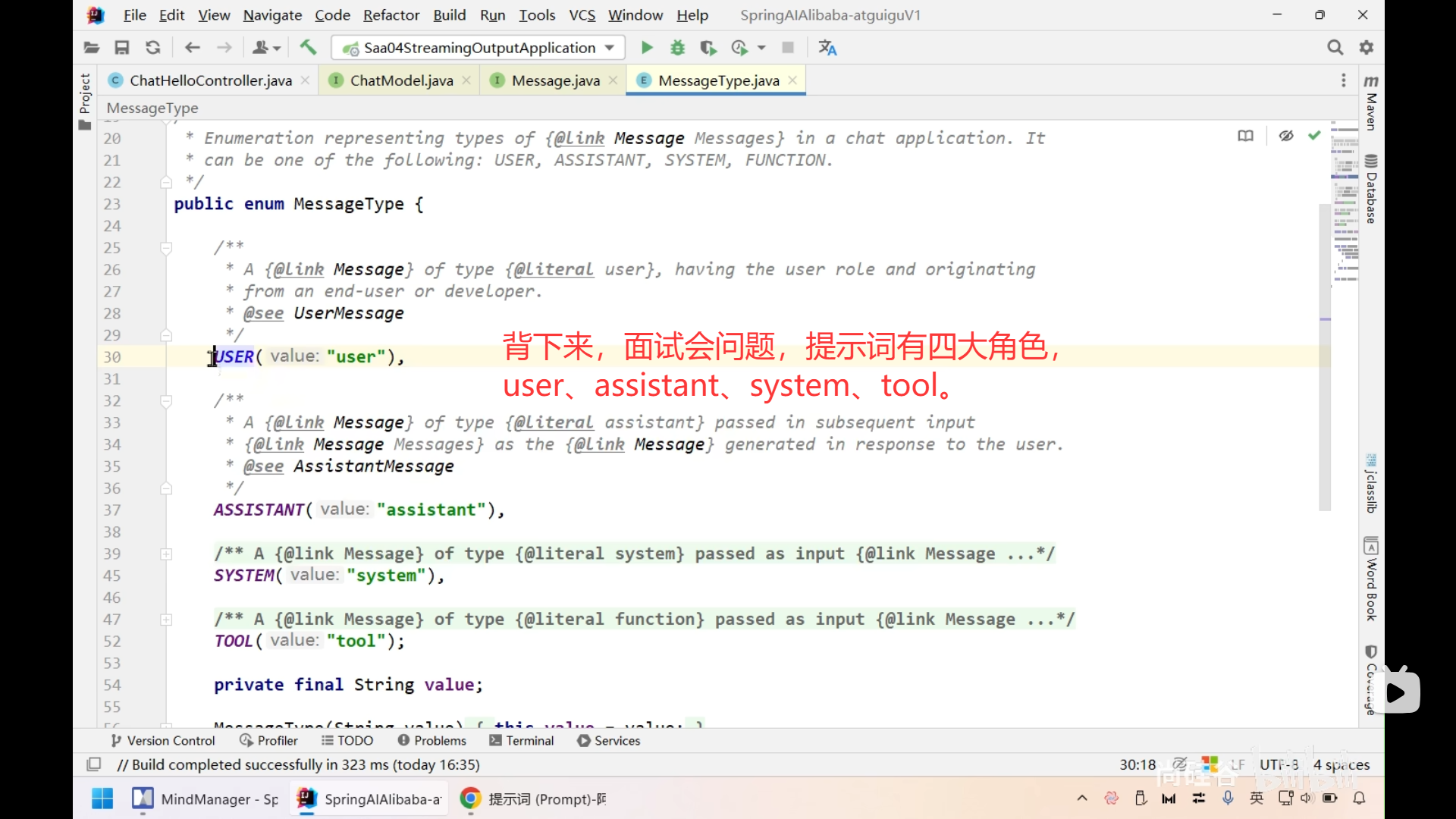Image resolution: width=1456 pixels, height=819 pixels.
Task: Click the Build hammer icon
Action: pyautogui.click(x=308, y=48)
